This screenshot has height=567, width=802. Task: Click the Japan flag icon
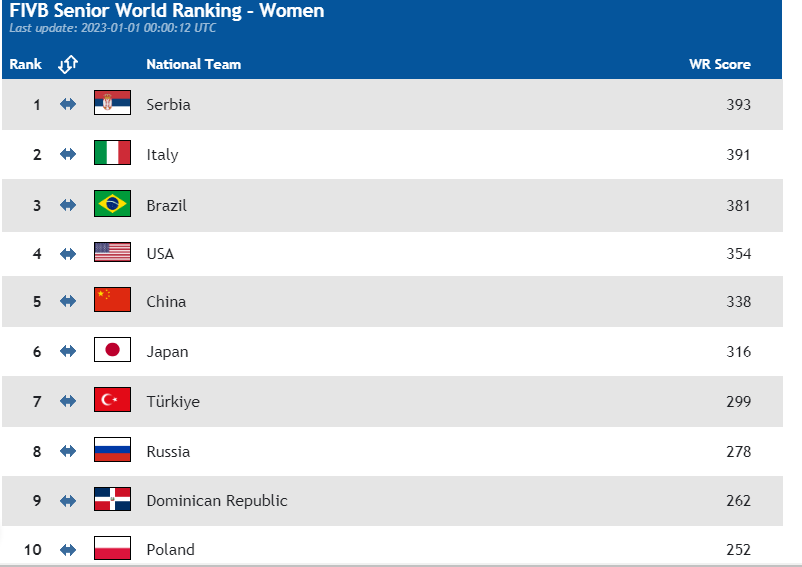(112, 351)
